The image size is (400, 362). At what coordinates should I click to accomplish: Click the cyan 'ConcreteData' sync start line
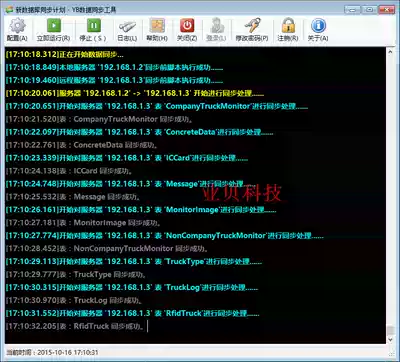pyautogui.click(x=139, y=132)
